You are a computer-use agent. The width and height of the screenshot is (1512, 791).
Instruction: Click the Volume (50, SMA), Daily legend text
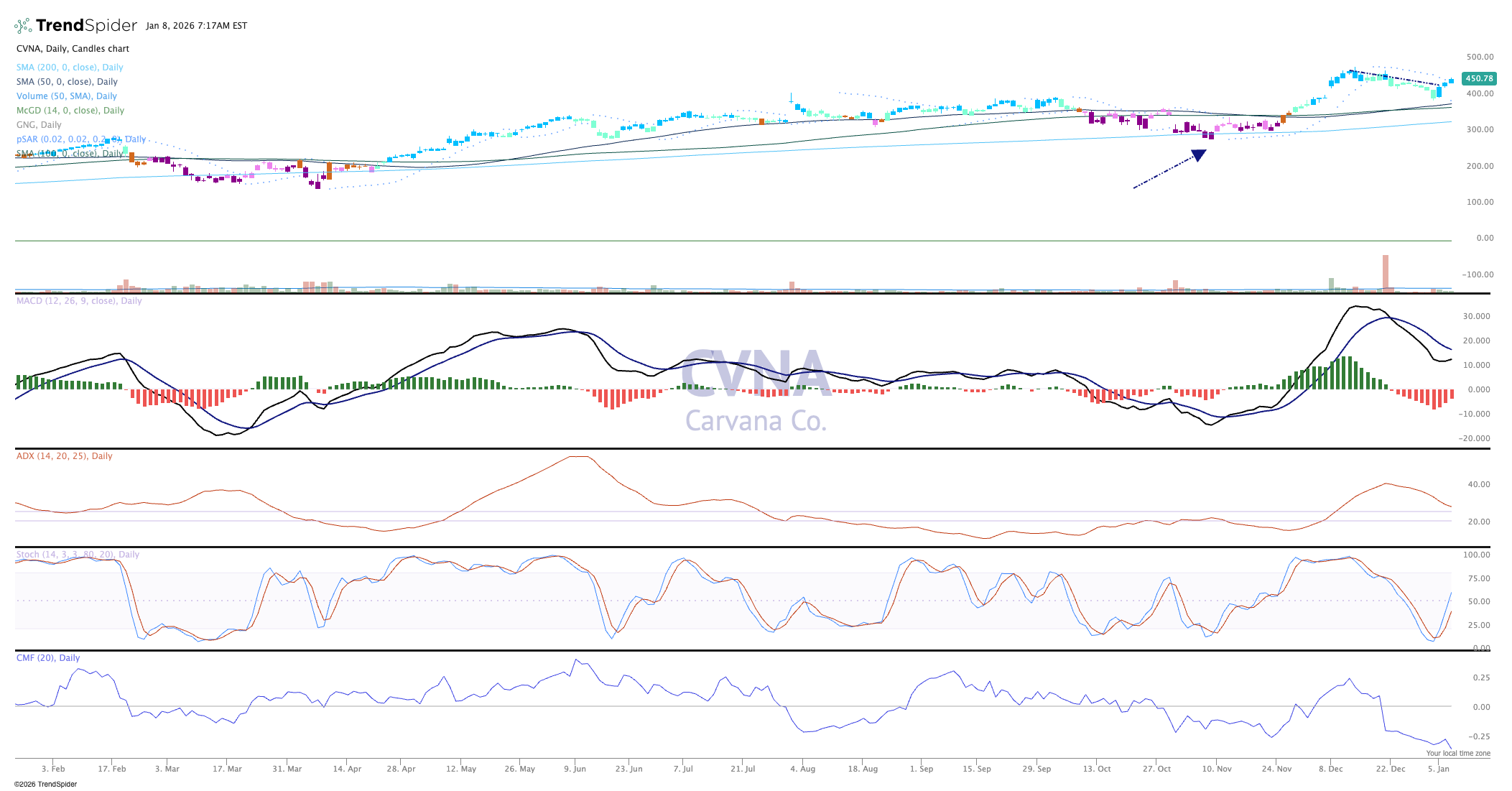66,96
